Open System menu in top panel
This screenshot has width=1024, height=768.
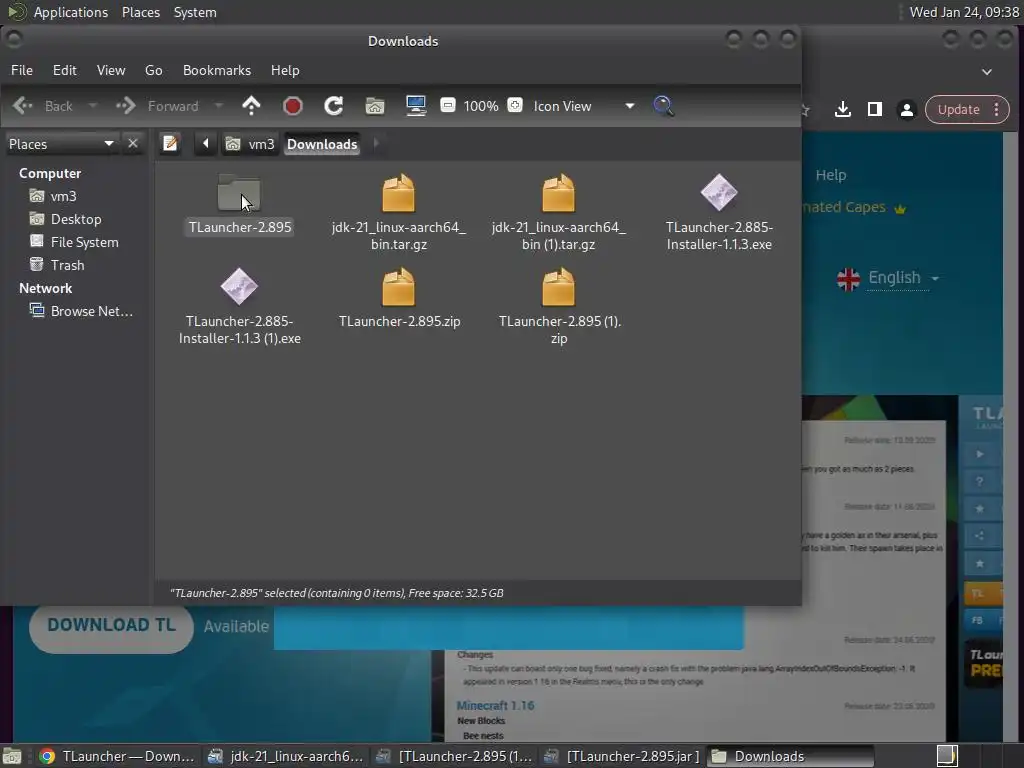coord(195,12)
